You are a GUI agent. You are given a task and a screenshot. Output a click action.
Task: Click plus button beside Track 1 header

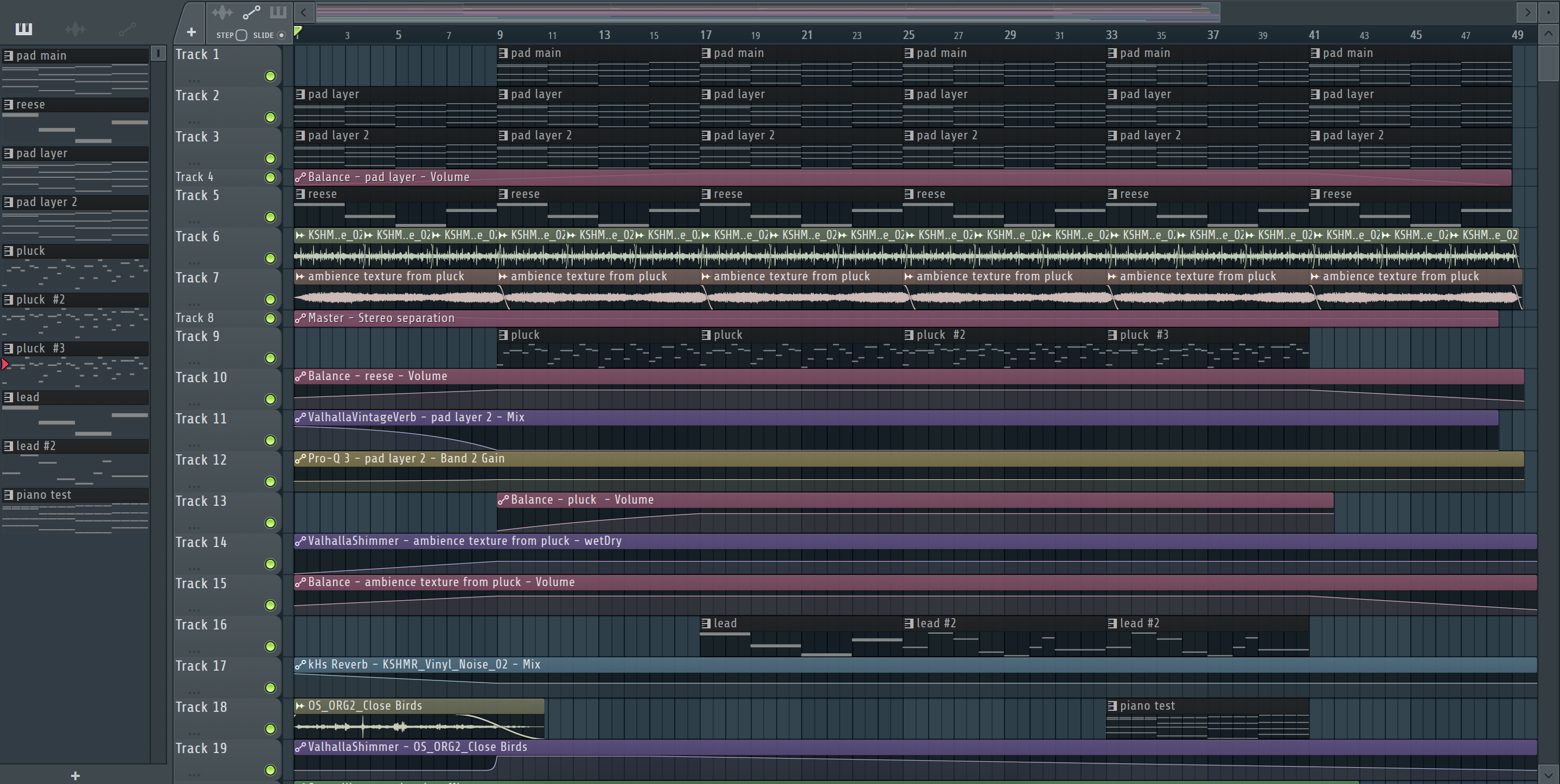191,32
